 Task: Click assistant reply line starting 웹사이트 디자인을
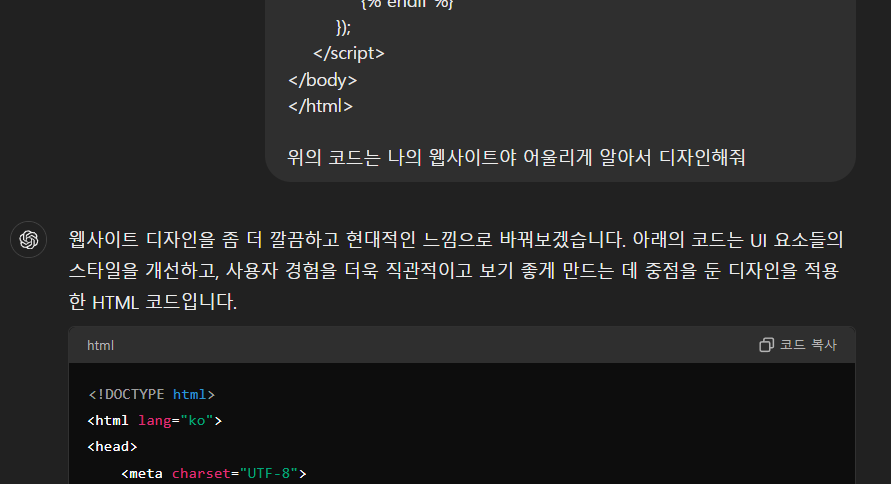coord(456,240)
